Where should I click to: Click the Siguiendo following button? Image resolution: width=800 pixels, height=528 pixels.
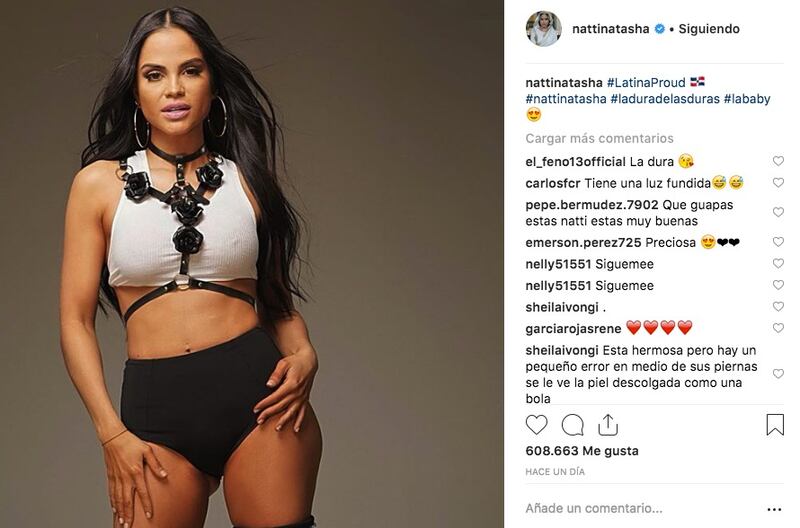click(x=709, y=29)
